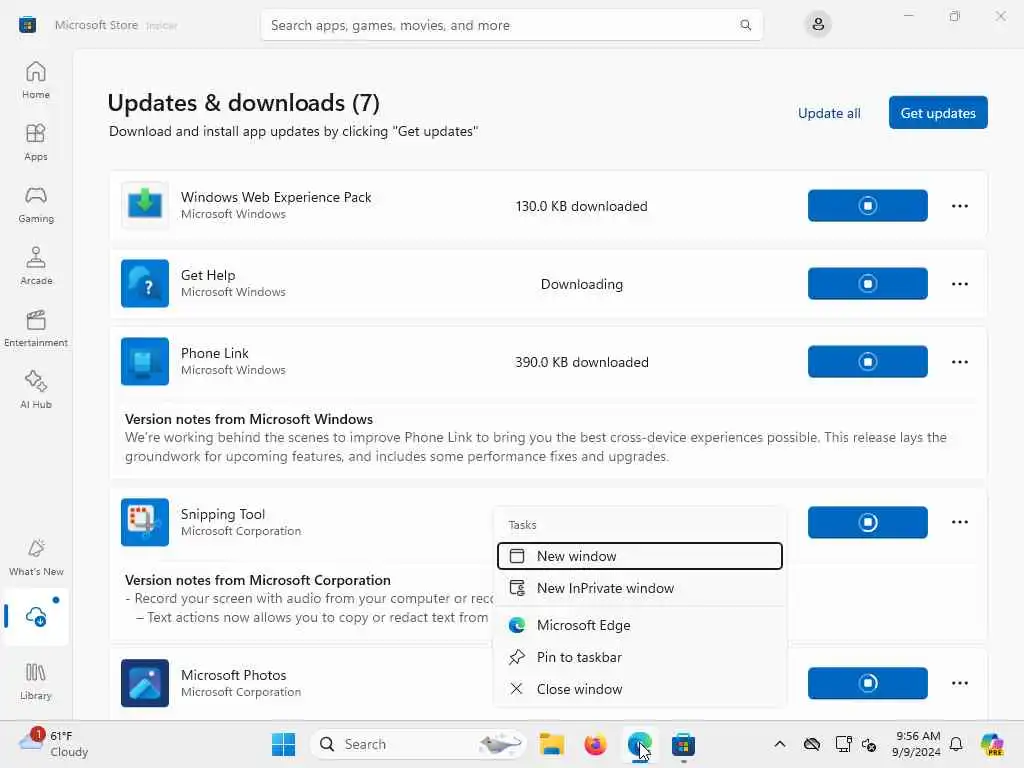Viewport: 1024px width, 768px height.
Task: Click the Get Help app title
Action: [208, 275]
